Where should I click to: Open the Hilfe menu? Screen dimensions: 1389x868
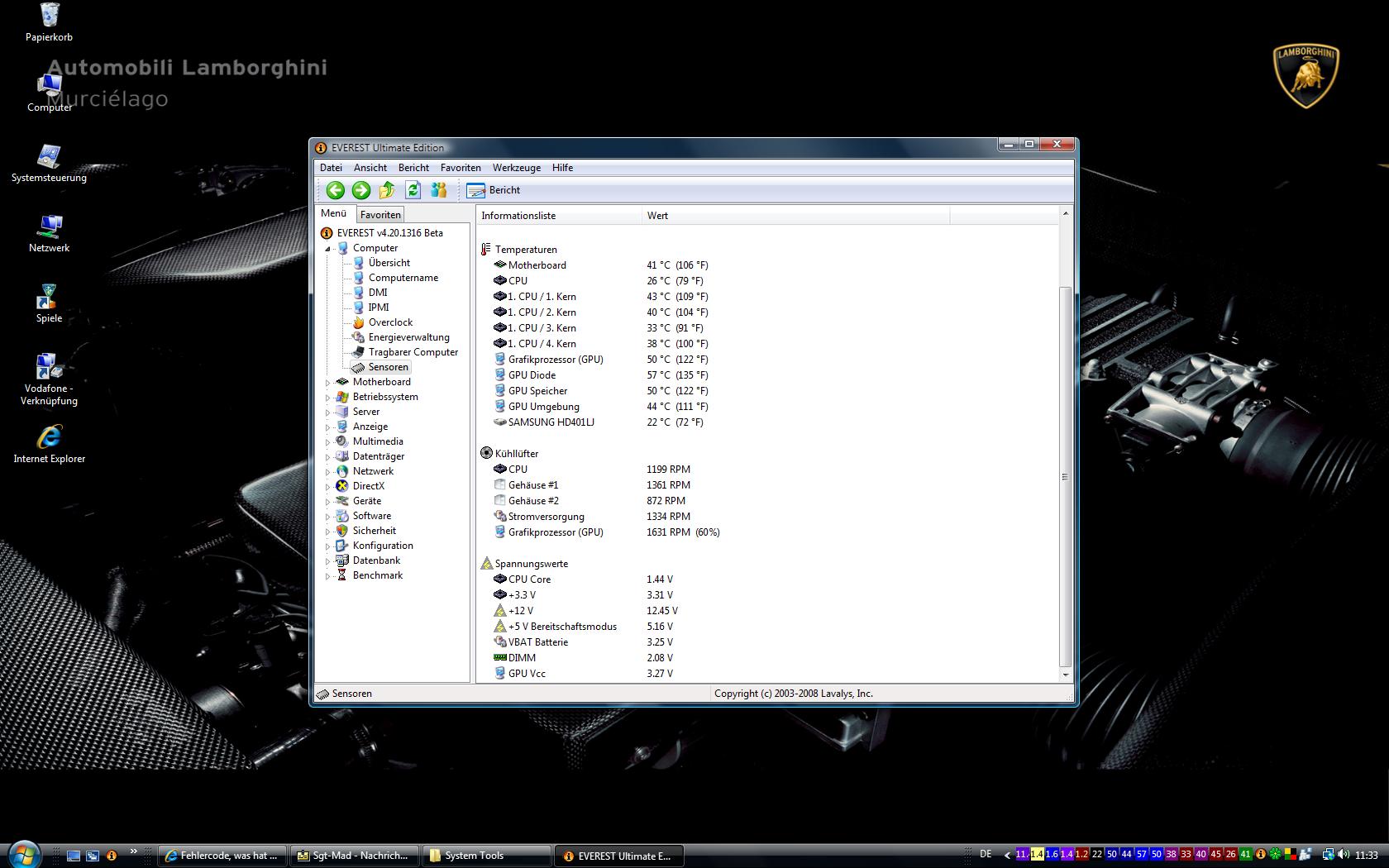click(562, 168)
